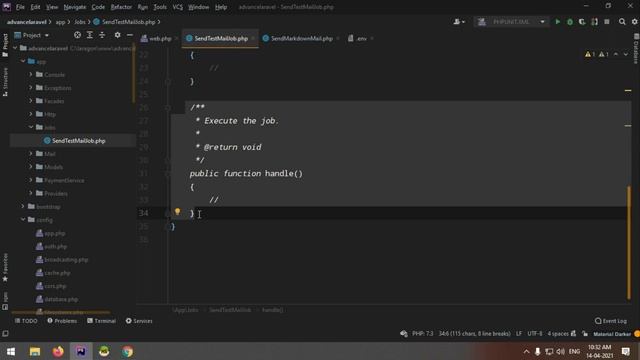Open Search Everywhere magnifier icon
Viewport: 640px width, 360px height.
pos(622,22)
